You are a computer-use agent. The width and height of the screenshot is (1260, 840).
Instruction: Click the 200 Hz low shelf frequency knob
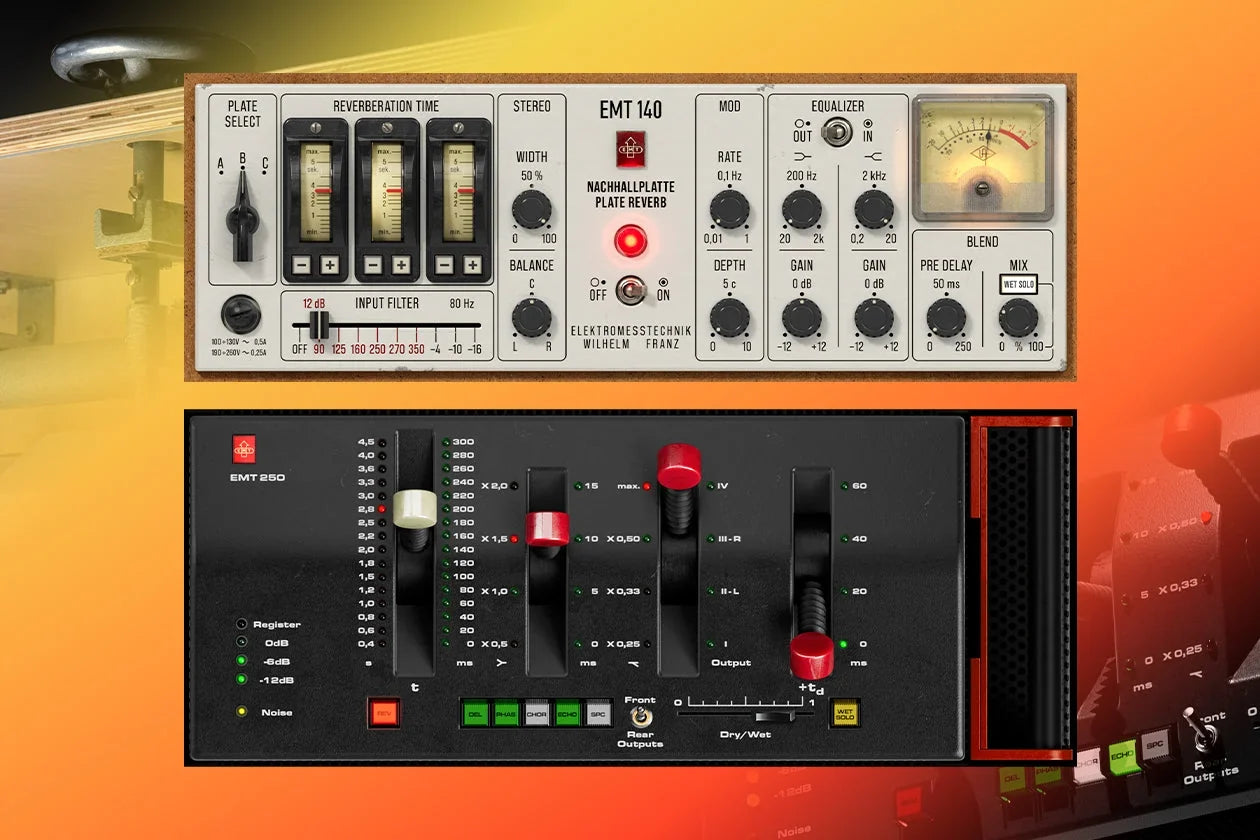(801, 210)
